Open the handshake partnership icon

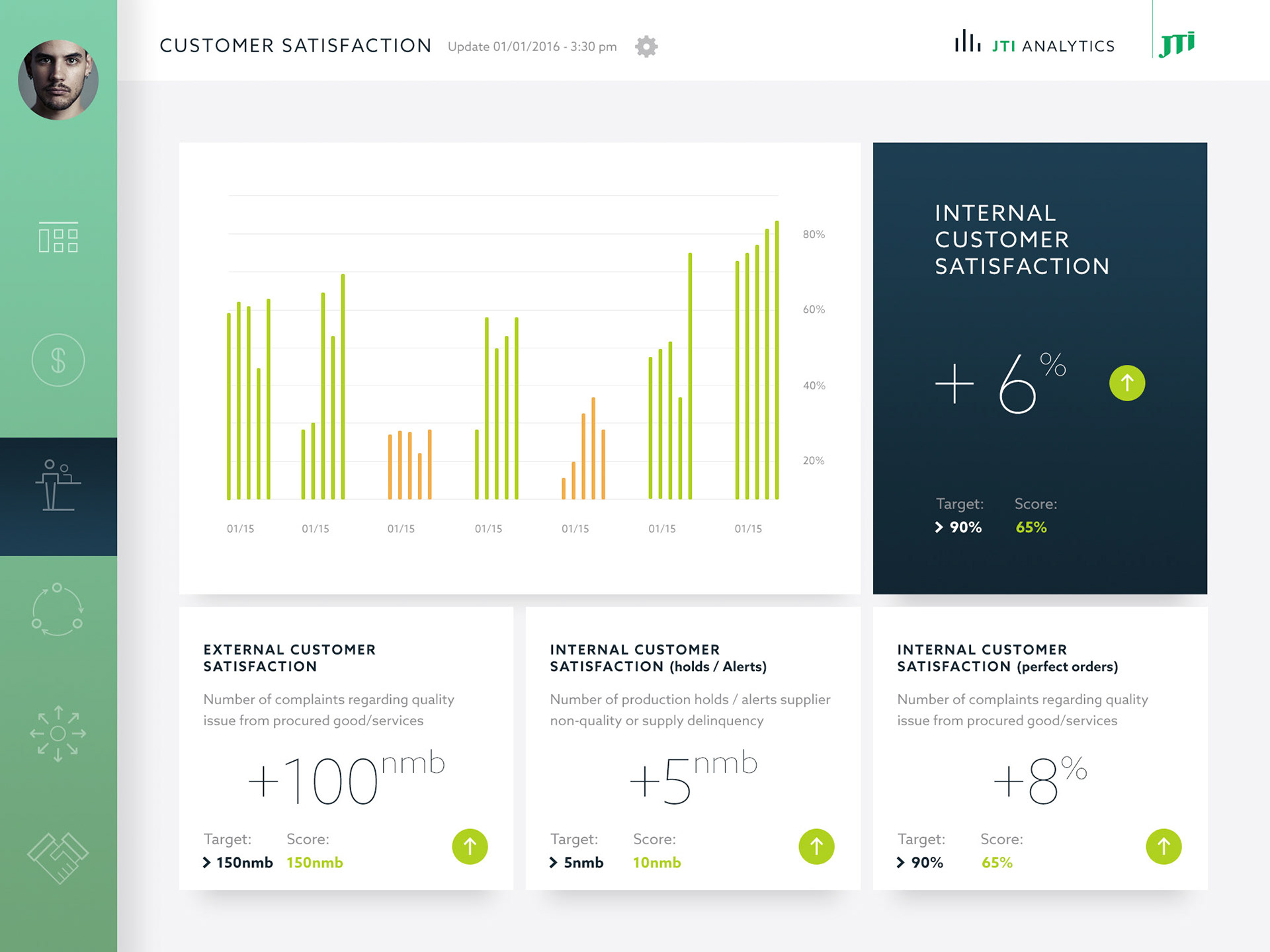click(58, 857)
